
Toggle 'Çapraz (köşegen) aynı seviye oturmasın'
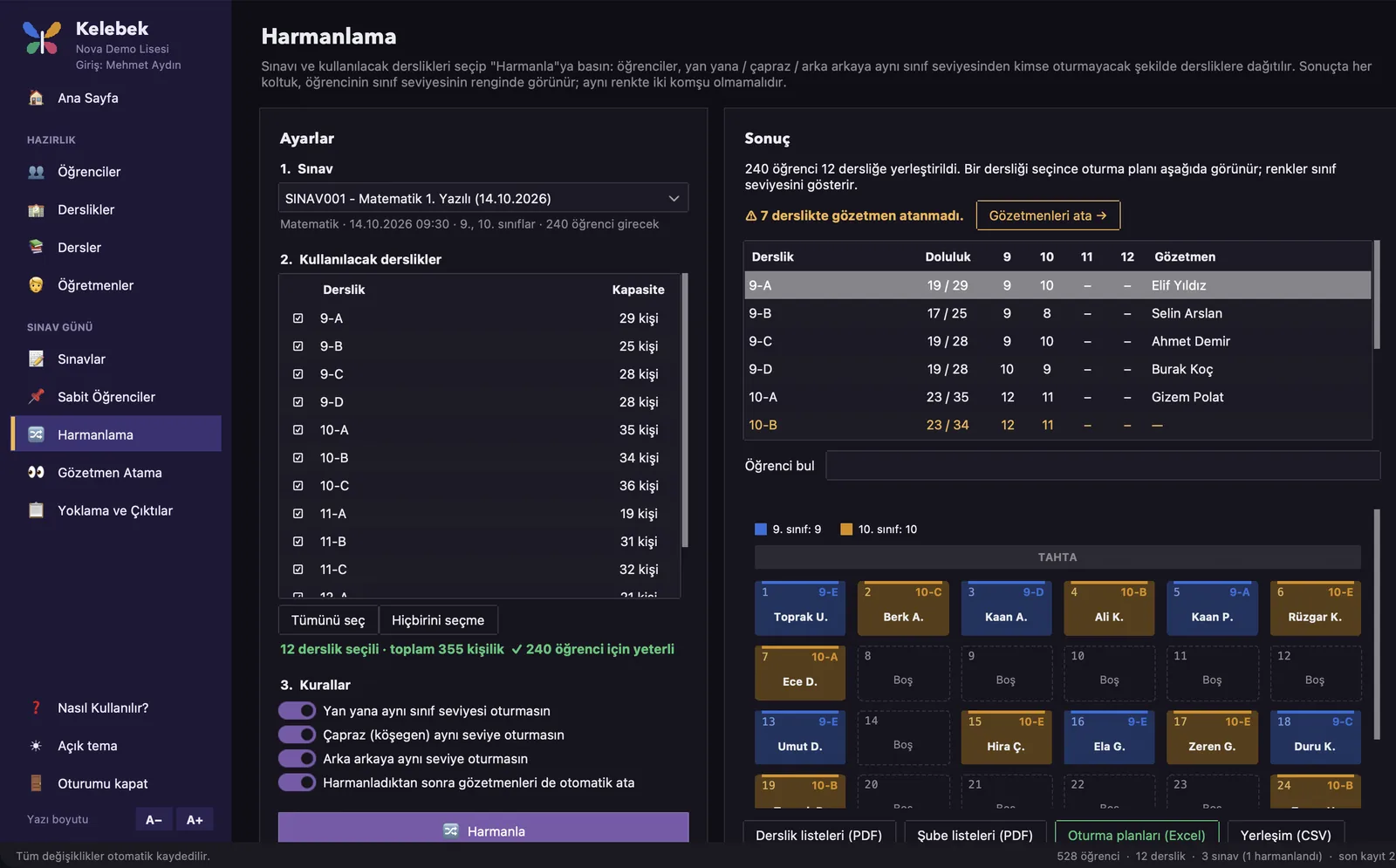[x=297, y=735]
